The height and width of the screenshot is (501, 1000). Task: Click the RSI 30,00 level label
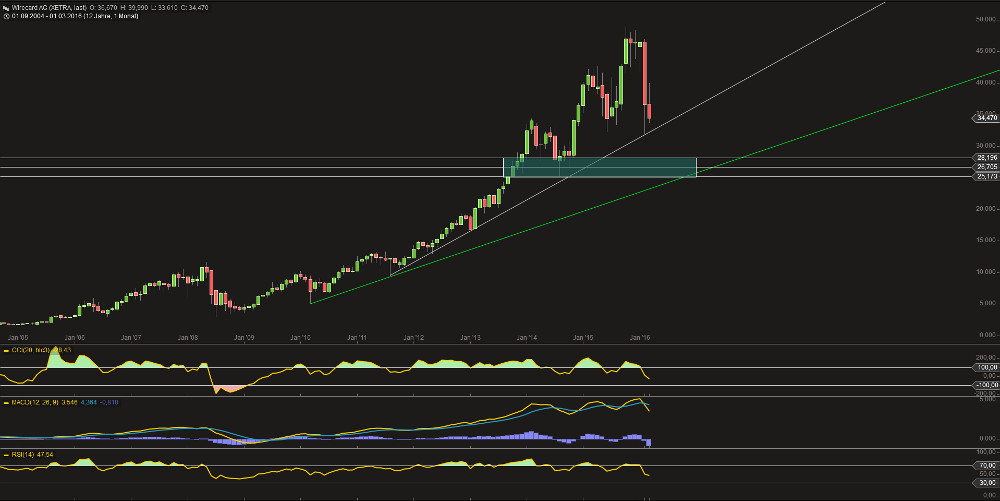[x=987, y=483]
